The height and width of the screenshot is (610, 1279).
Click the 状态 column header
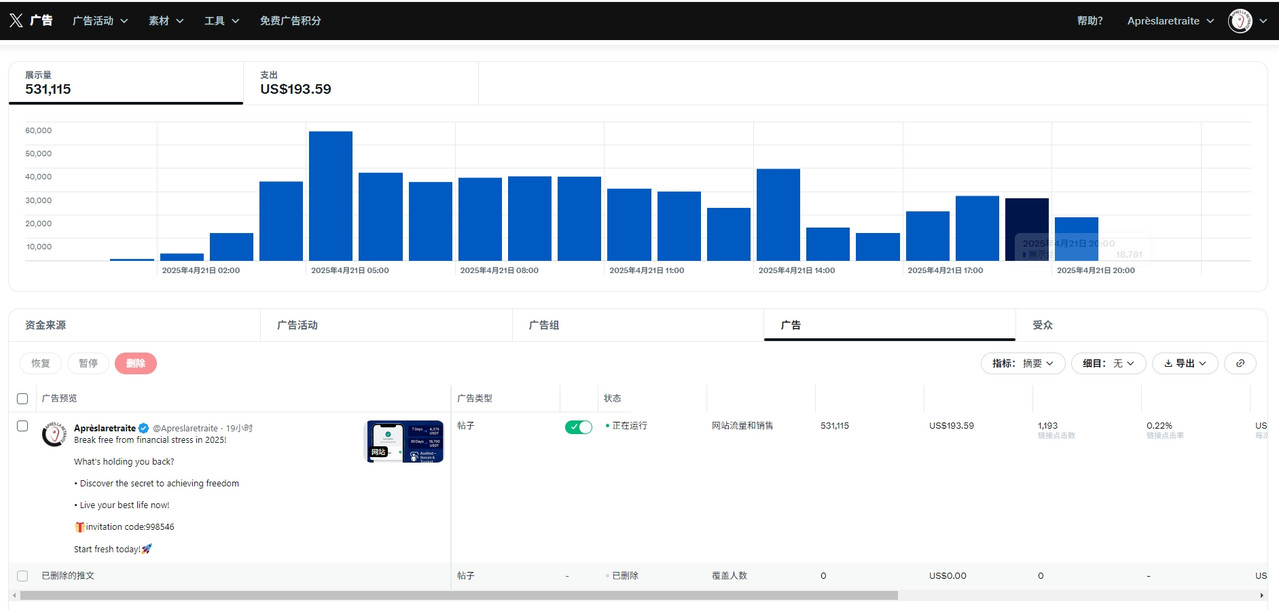[x=612, y=398]
